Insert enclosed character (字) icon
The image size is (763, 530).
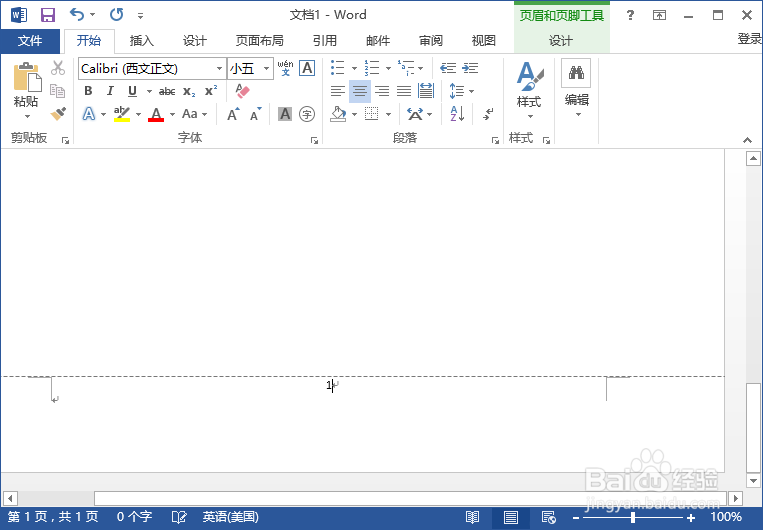click(307, 114)
